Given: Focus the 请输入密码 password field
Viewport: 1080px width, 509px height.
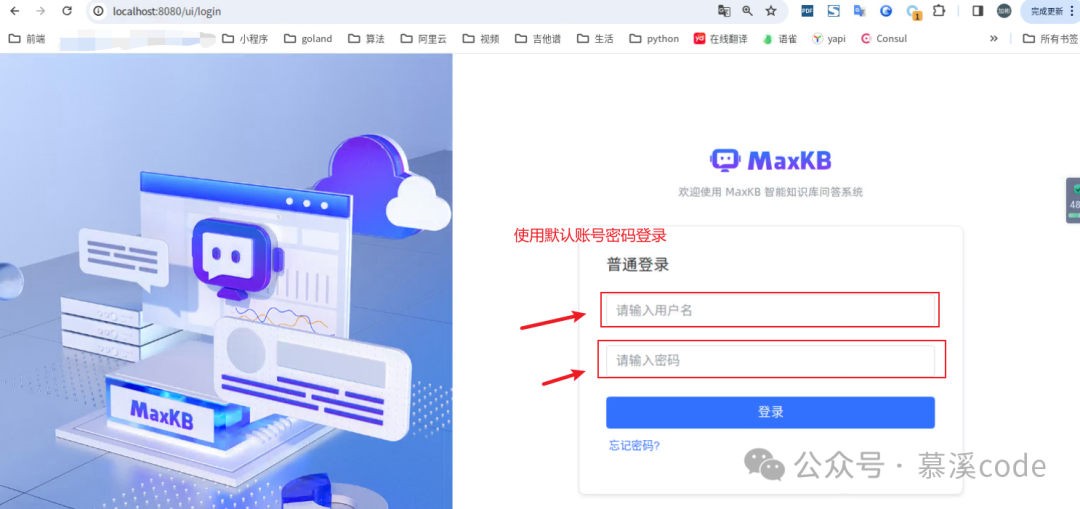Looking at the screenshot, I should point(770,360).
